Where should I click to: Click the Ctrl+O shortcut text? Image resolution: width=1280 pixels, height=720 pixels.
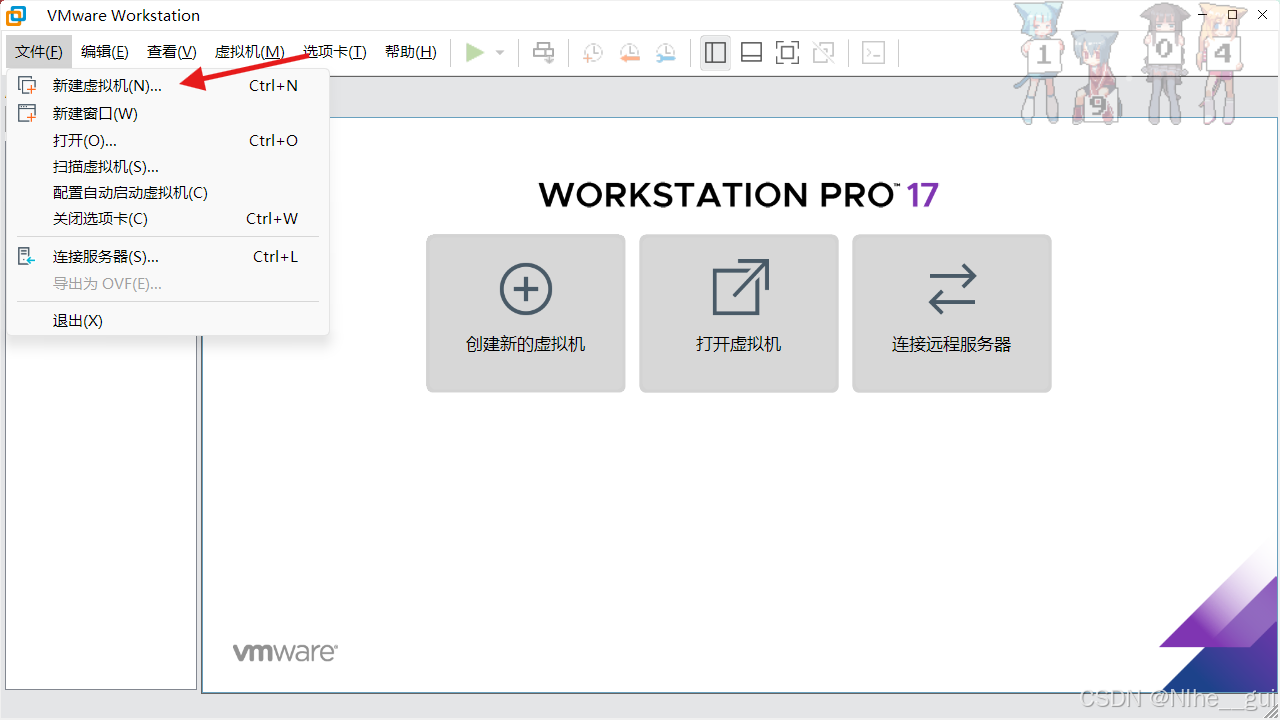coord(274,141)
